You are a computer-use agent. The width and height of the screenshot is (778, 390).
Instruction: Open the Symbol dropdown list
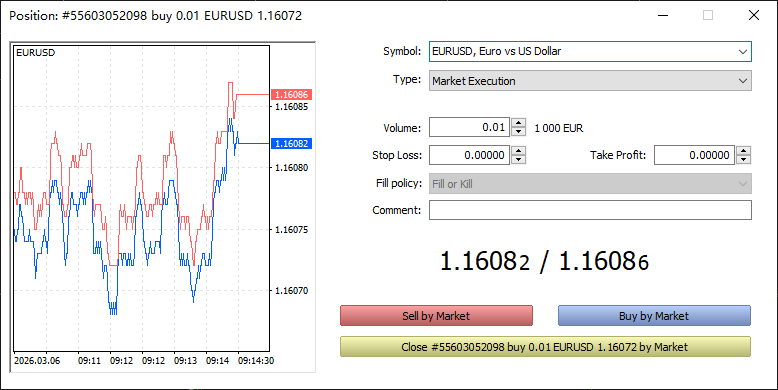[590, 52]
